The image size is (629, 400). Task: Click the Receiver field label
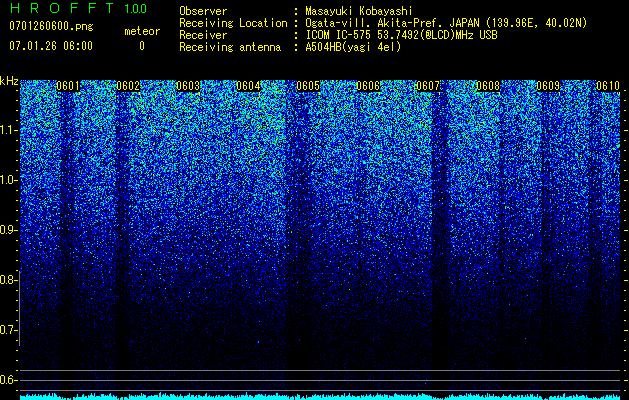click(x=203, y=35)
